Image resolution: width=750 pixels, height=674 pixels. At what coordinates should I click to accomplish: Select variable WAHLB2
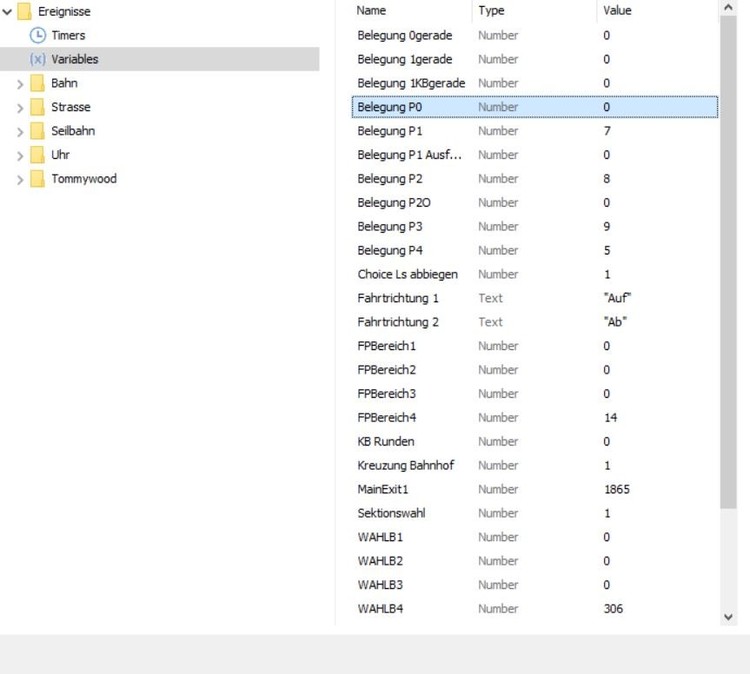(x=380, y=562)
